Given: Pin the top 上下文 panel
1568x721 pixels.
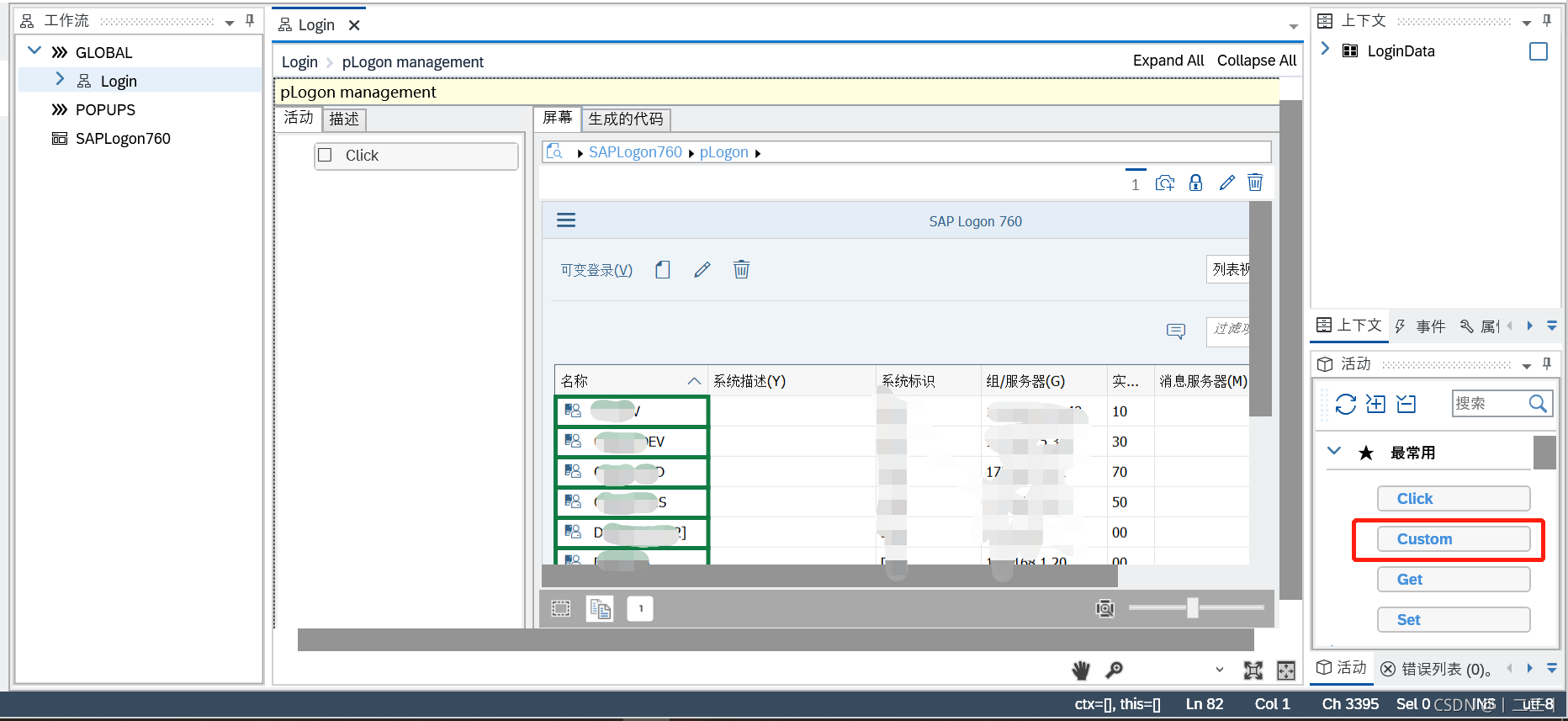Looking at the screenshot, I should coord(1547,21).
